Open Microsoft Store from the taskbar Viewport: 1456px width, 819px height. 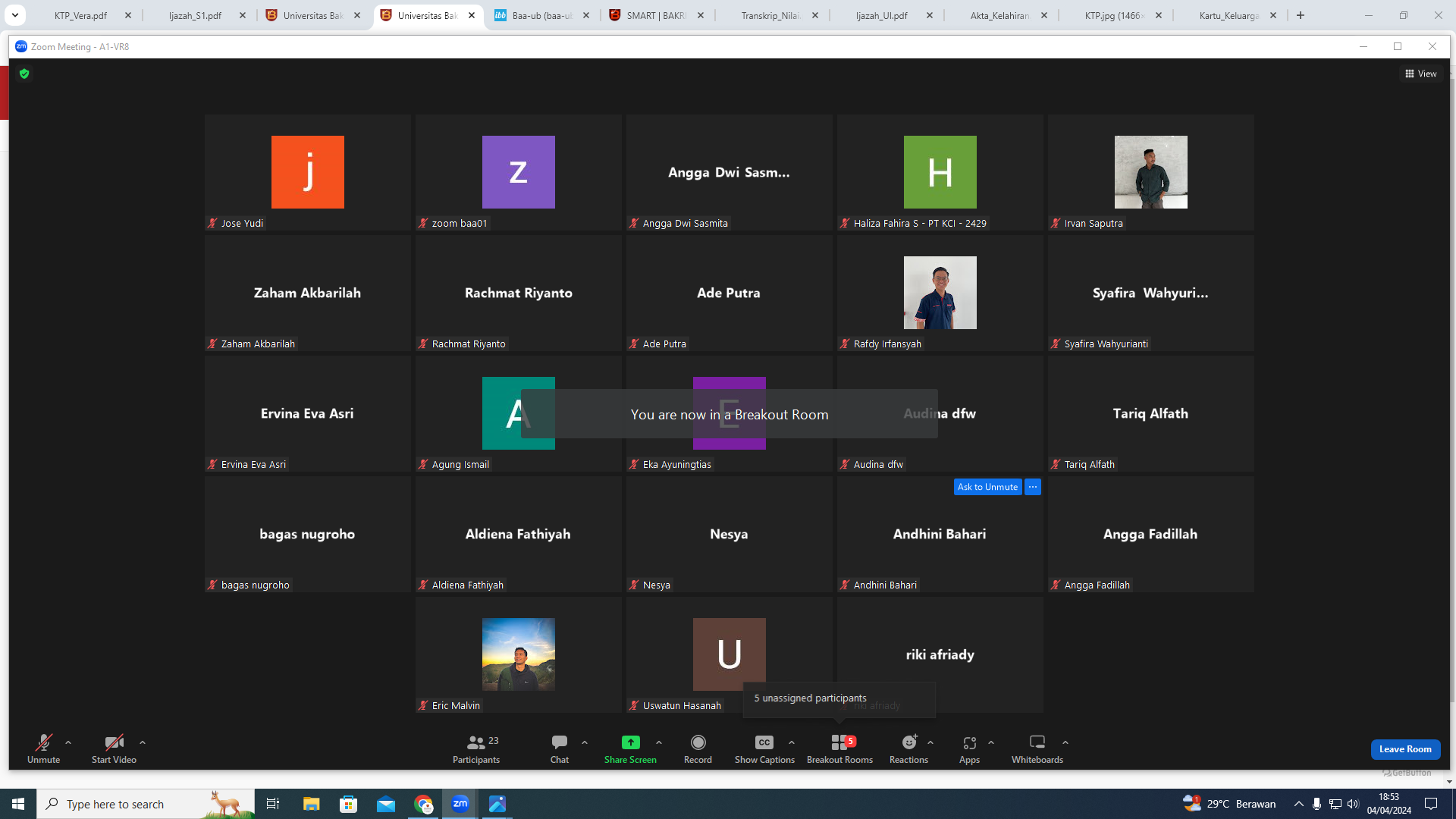tap(349, 804)
